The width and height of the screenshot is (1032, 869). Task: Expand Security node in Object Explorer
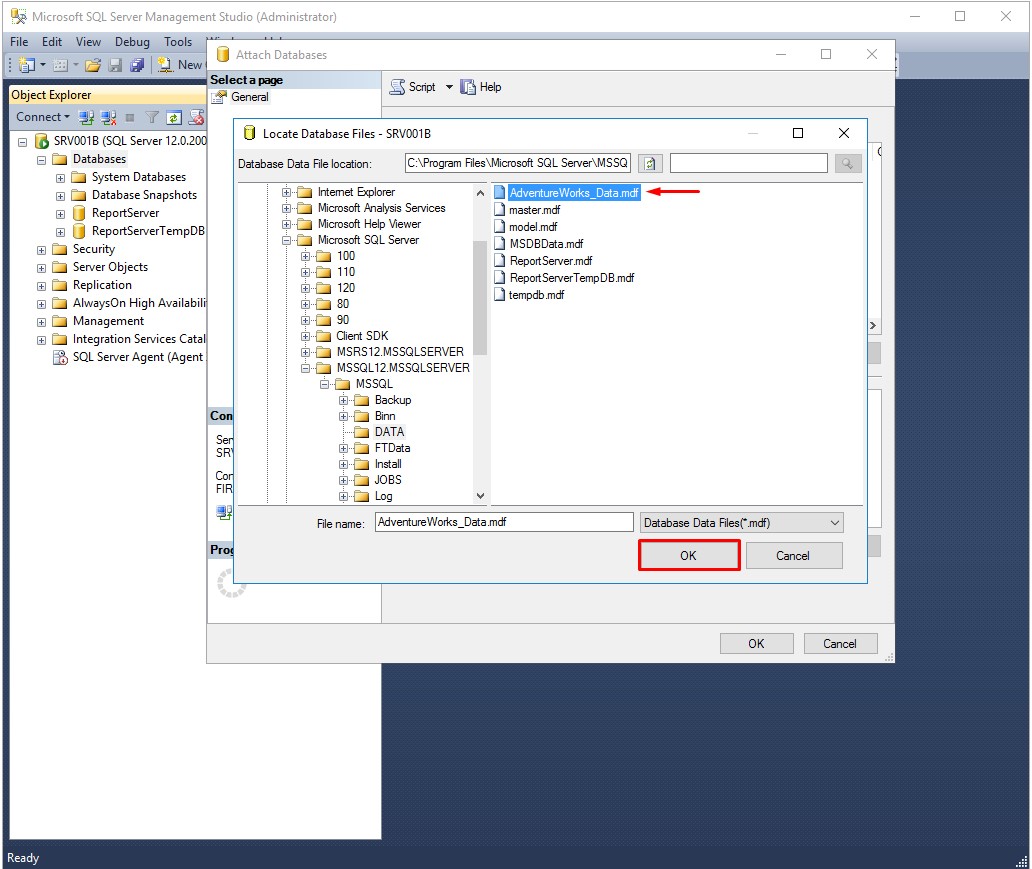pos(41,250)
